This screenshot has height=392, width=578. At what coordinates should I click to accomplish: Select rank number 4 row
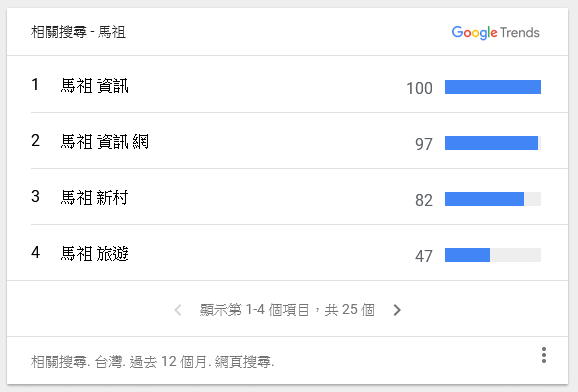tap(299, 253)
